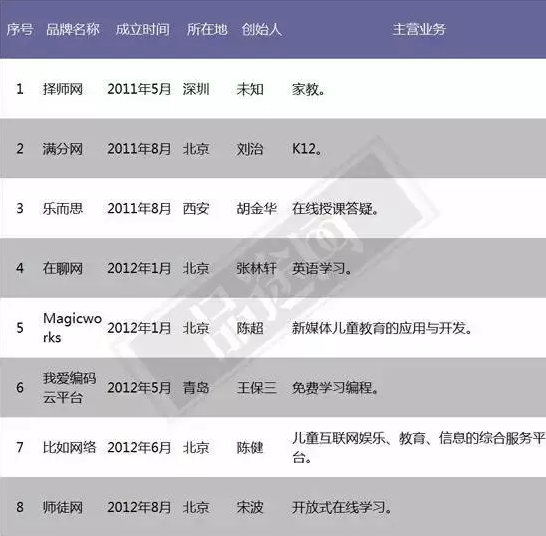This screenshot has width=546, height=536.
Task: Click the founder name 胡金华
Action: pyautogui.click(x=257, y=209)
